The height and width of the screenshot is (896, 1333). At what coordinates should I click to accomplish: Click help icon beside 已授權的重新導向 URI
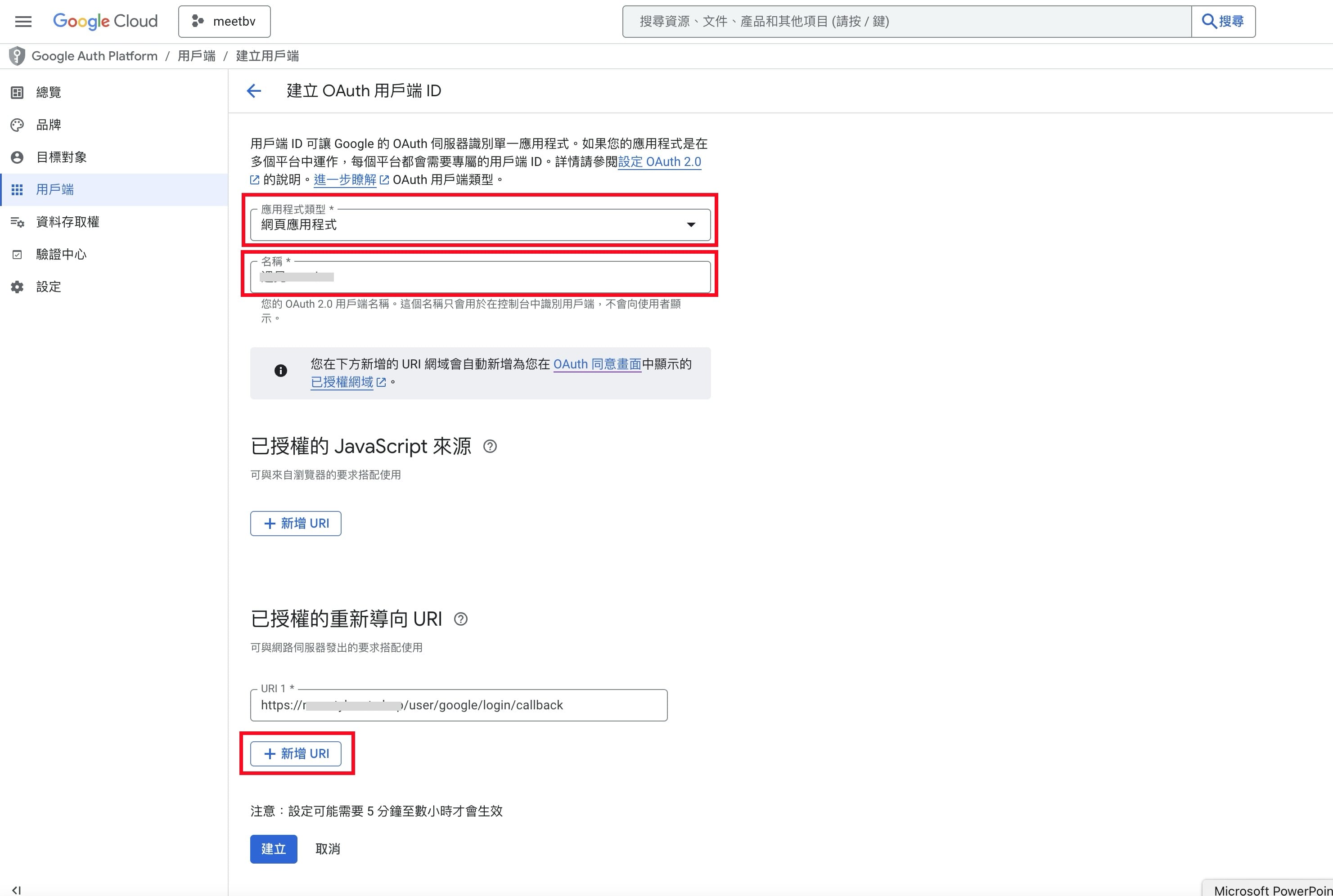(x=461, y=619)
